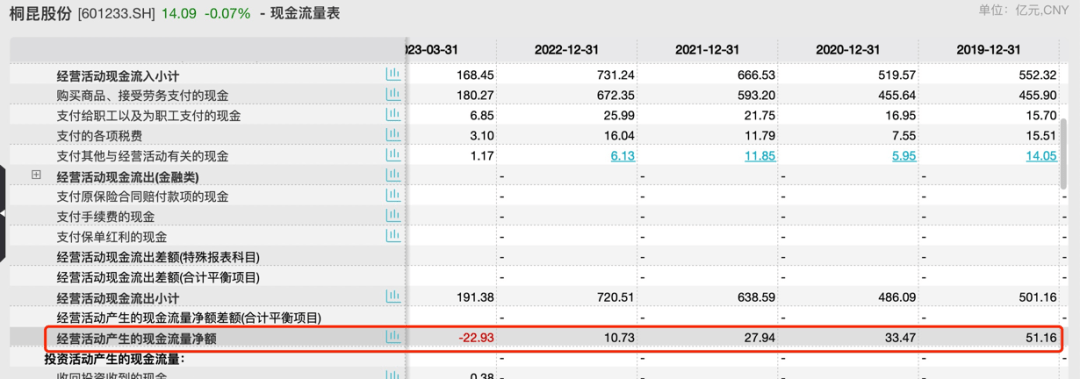Open chart icon for 支付的各项税费 row

tap(393, 135)
